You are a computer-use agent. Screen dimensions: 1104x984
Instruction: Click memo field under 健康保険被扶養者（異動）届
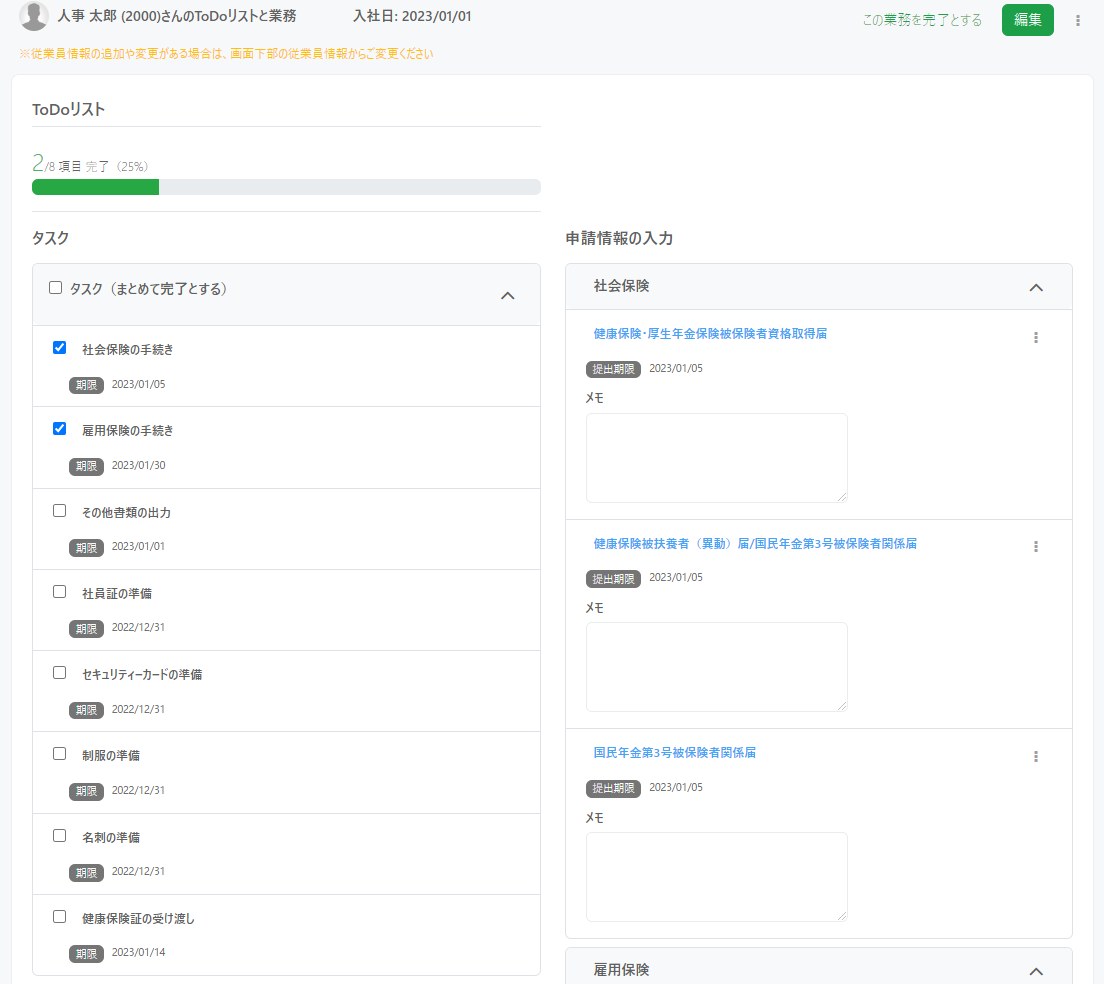point(717,667)
